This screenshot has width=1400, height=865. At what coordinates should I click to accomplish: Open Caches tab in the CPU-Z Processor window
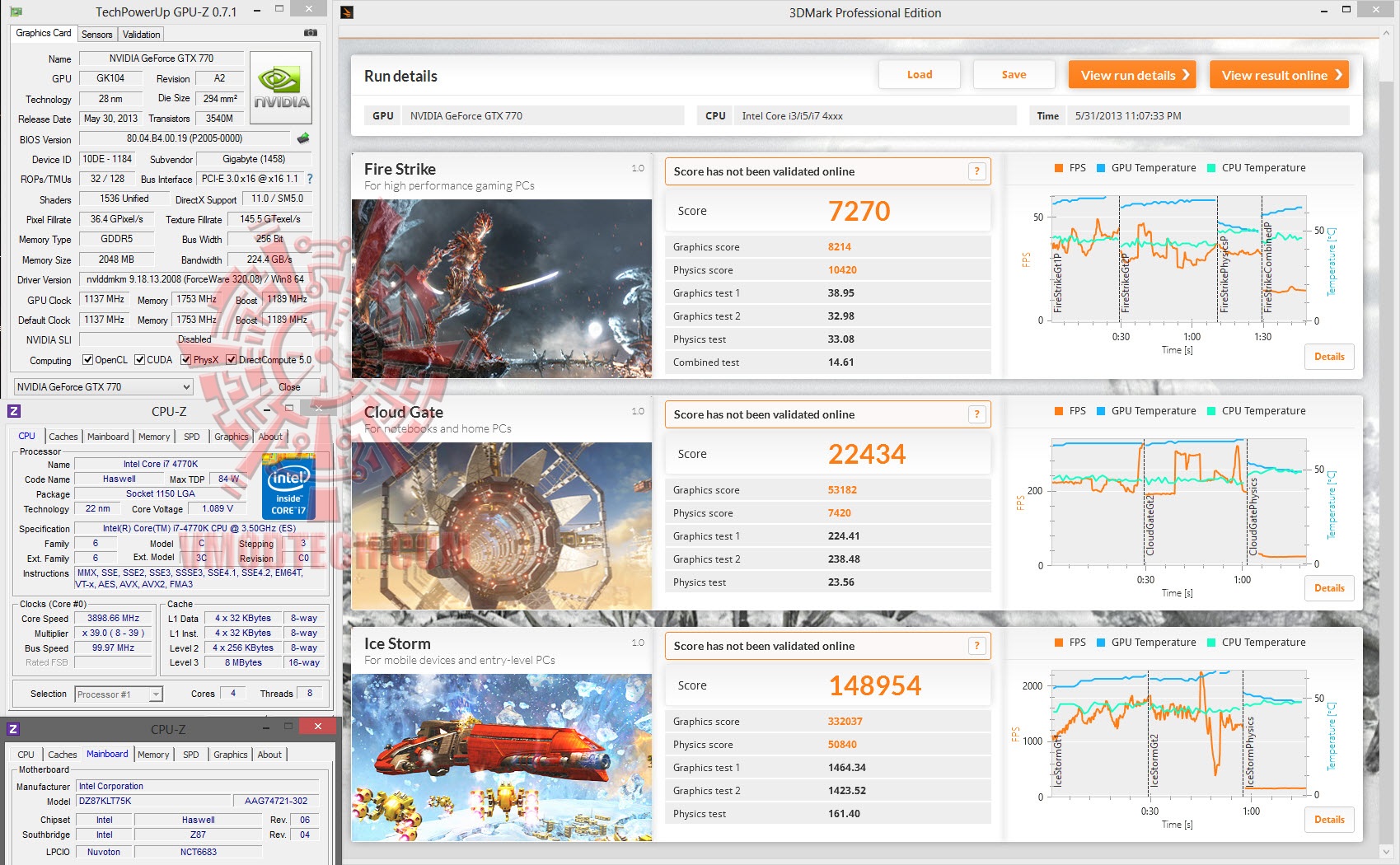click(x=63, y=437)
